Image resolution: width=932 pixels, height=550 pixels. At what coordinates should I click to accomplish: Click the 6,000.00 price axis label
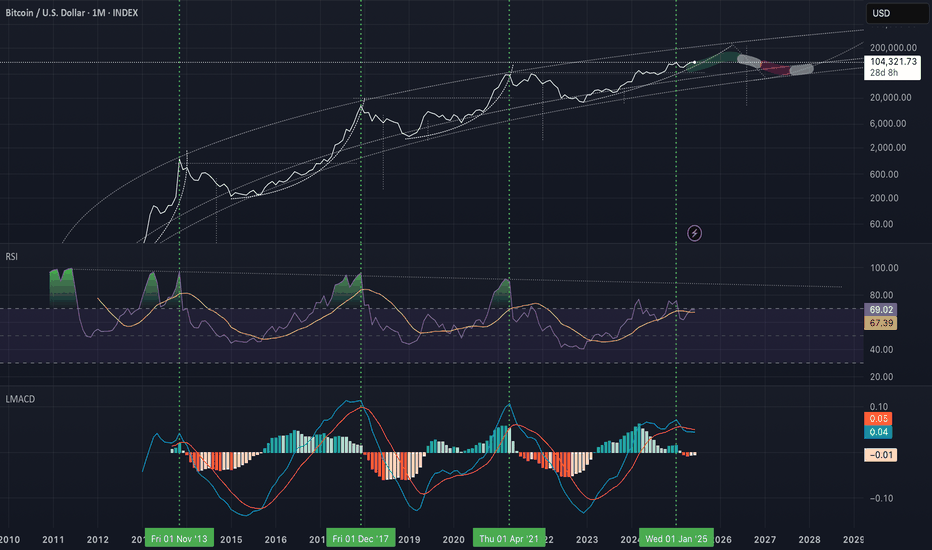tap(888, 124)
